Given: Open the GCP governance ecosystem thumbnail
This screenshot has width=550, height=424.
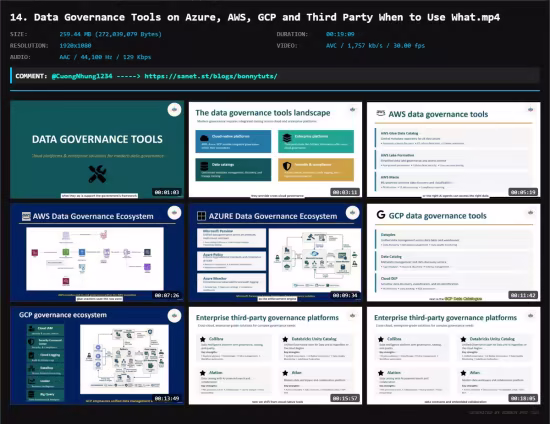Looking at the screenshot, I should [97, 356].
